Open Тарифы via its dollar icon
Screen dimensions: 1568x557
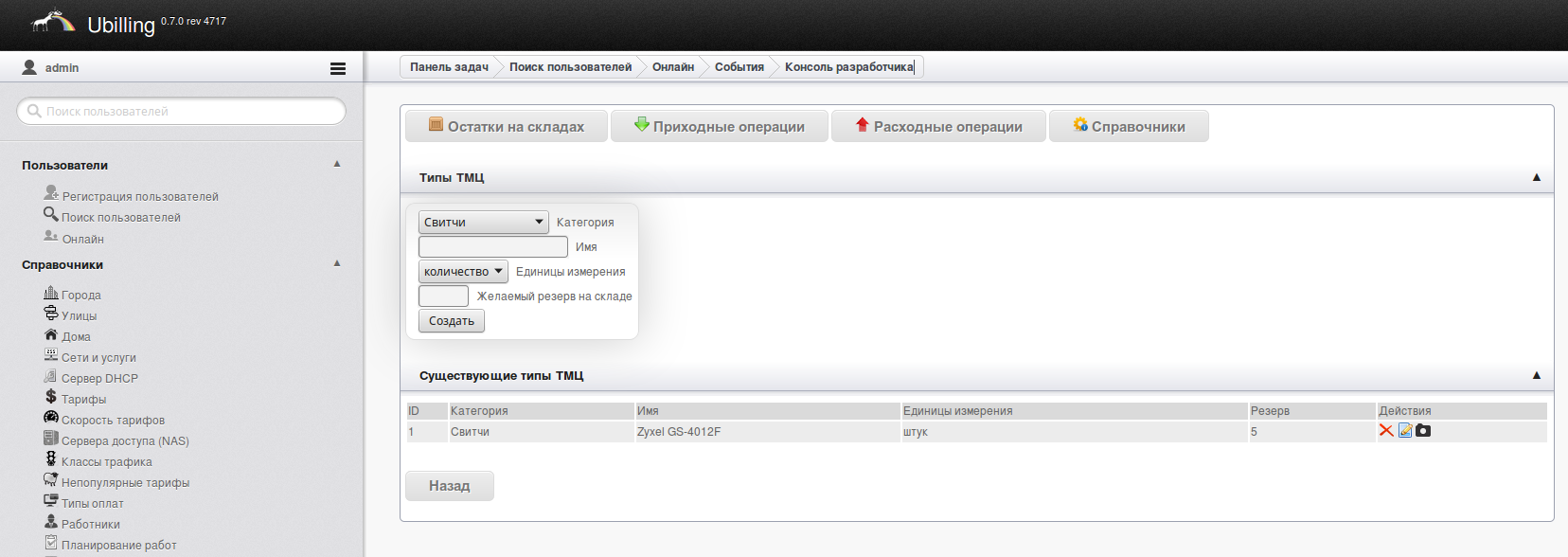(51, 397)
